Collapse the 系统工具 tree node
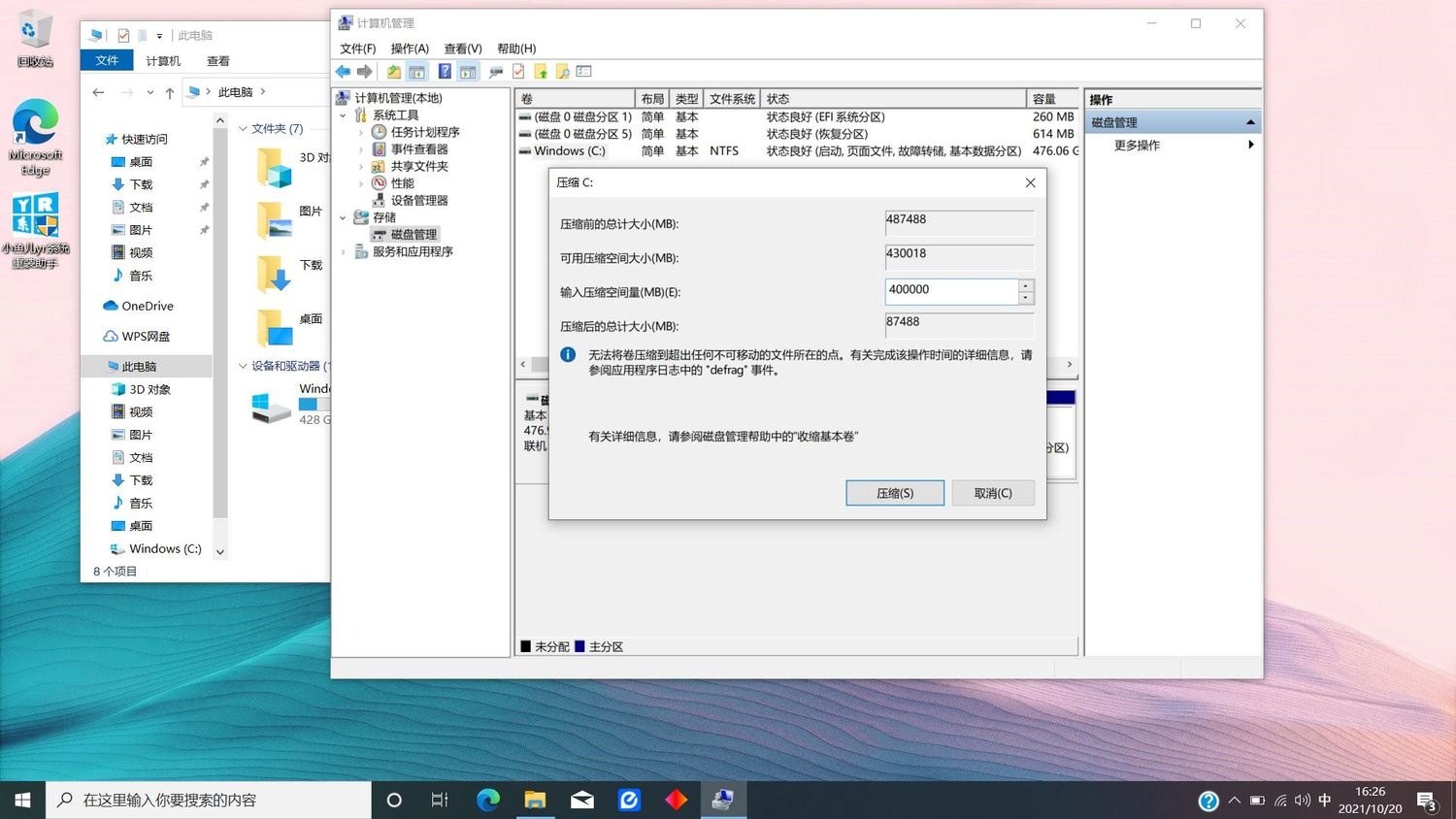The height and width of the screenshot is (819, 1456). click(x=343, y=115)
